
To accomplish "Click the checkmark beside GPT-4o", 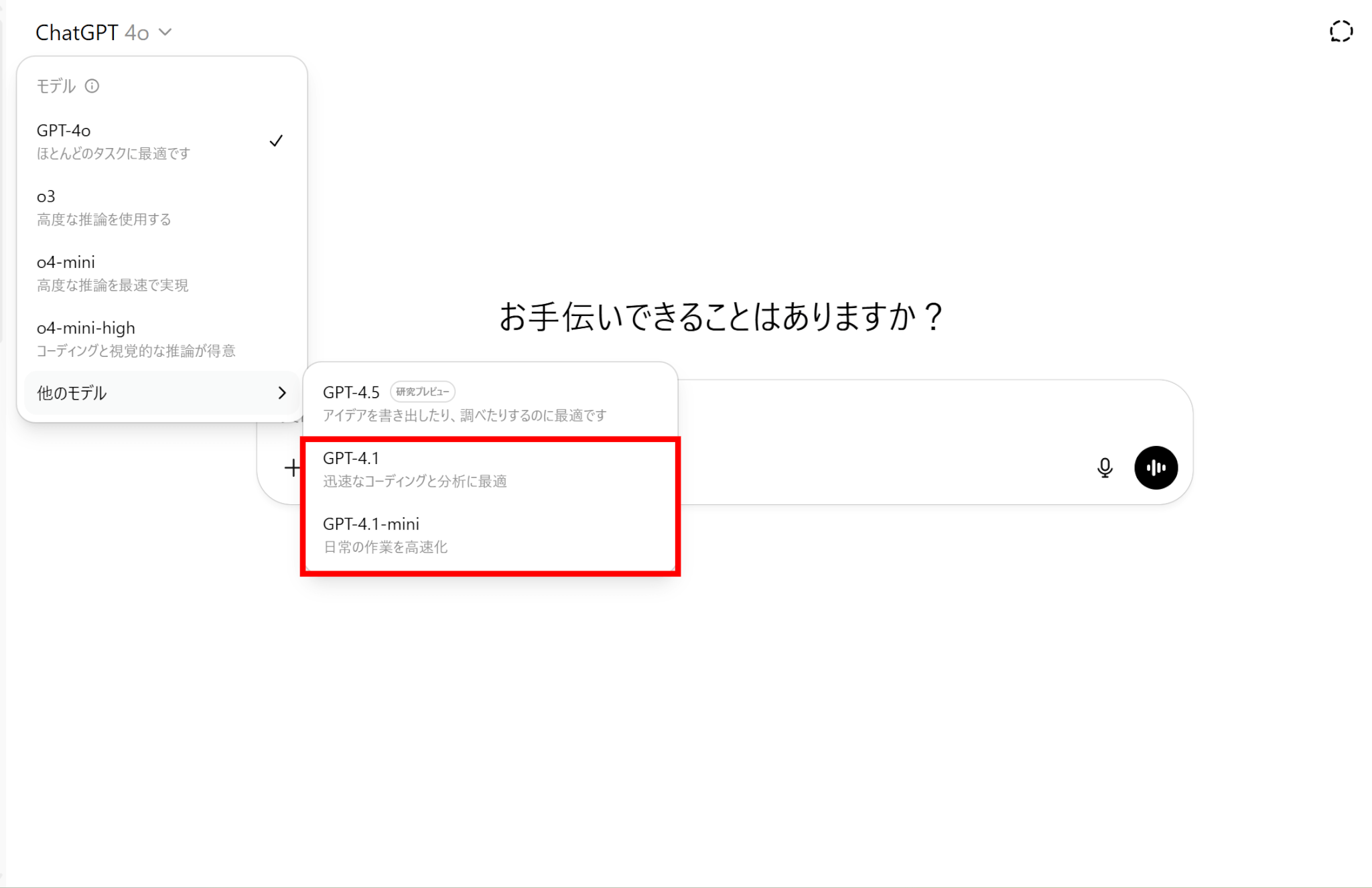I will click(x=276, y=141).
